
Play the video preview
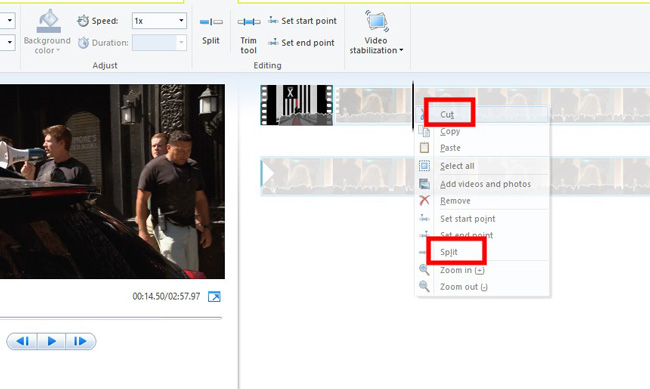pos(51,341)
